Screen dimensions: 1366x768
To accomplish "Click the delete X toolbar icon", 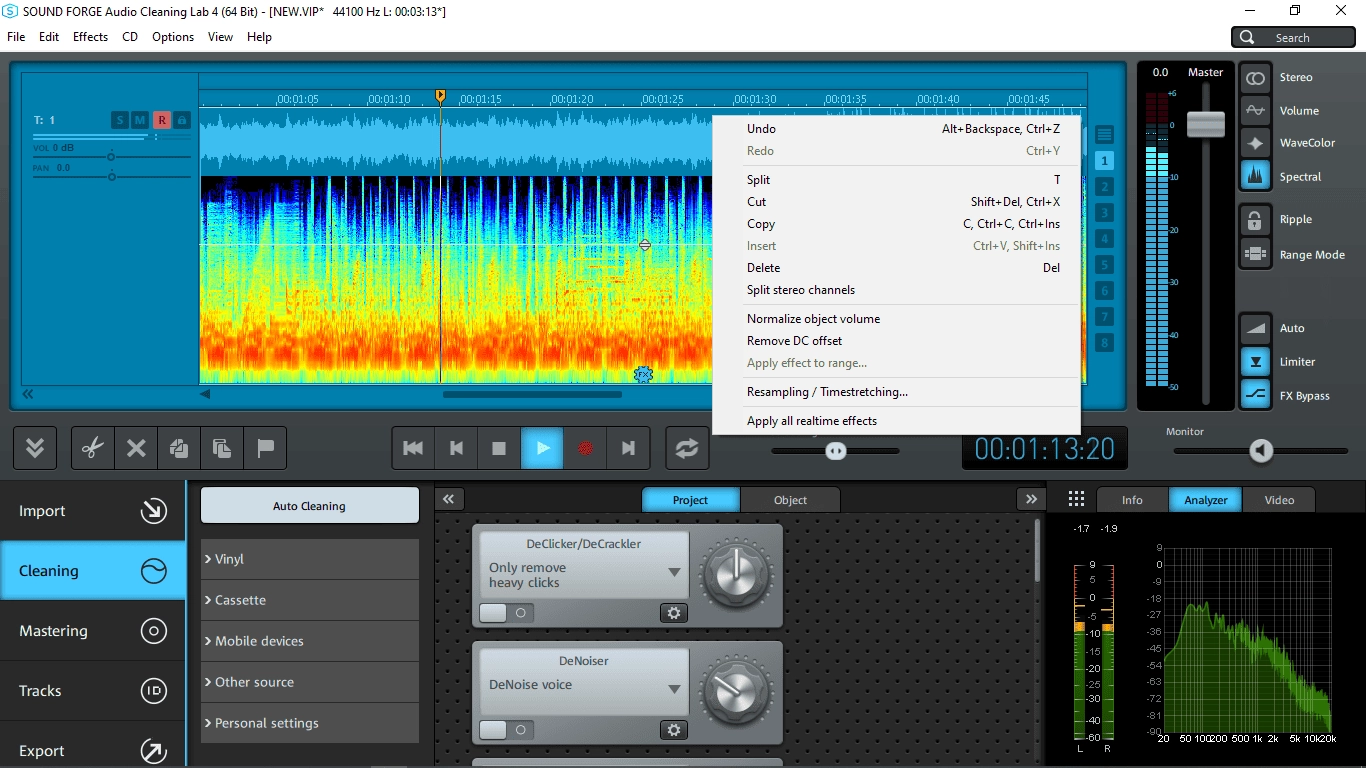I will pyautogui.click(x=136, y=449).
